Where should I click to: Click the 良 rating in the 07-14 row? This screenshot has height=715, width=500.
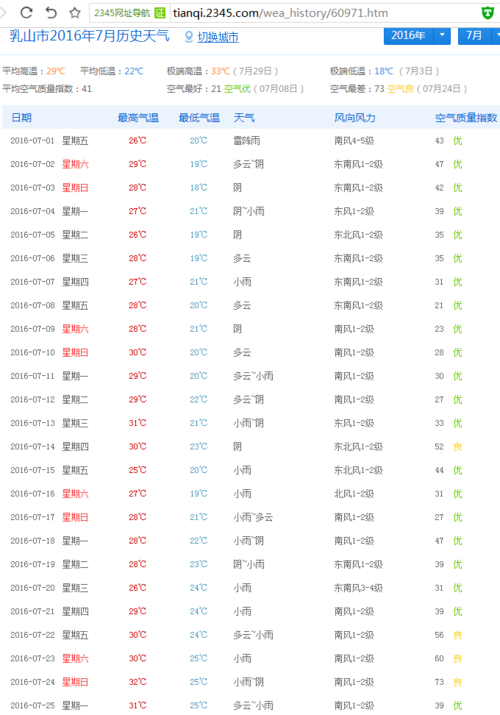458,447
